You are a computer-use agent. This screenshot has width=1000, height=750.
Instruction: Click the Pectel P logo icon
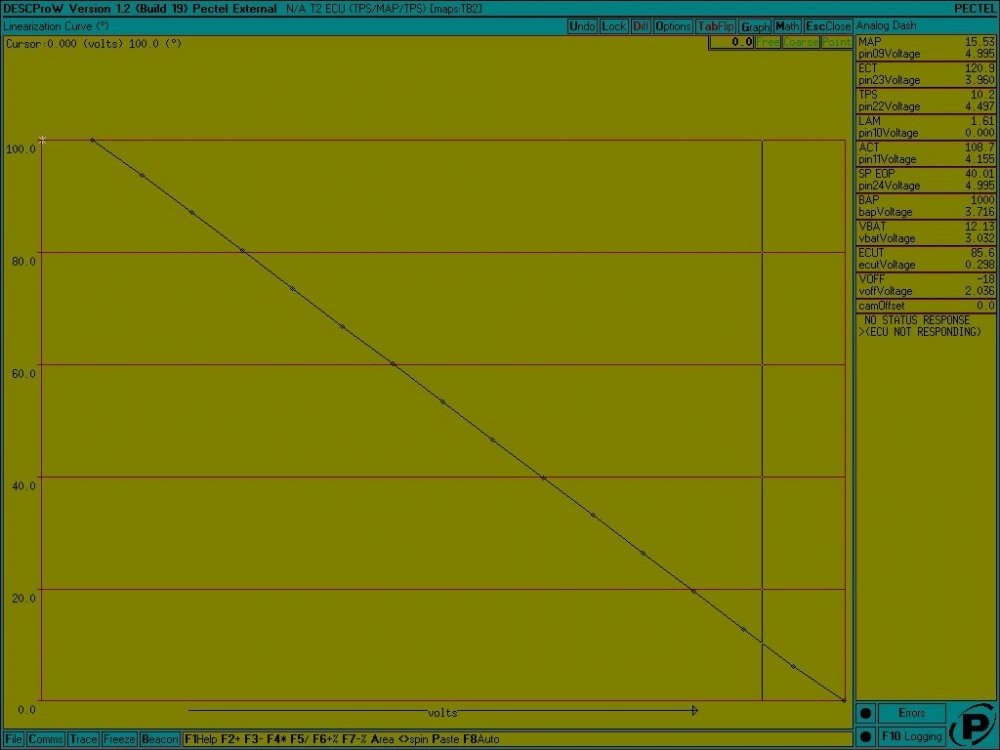click(971, 726)
